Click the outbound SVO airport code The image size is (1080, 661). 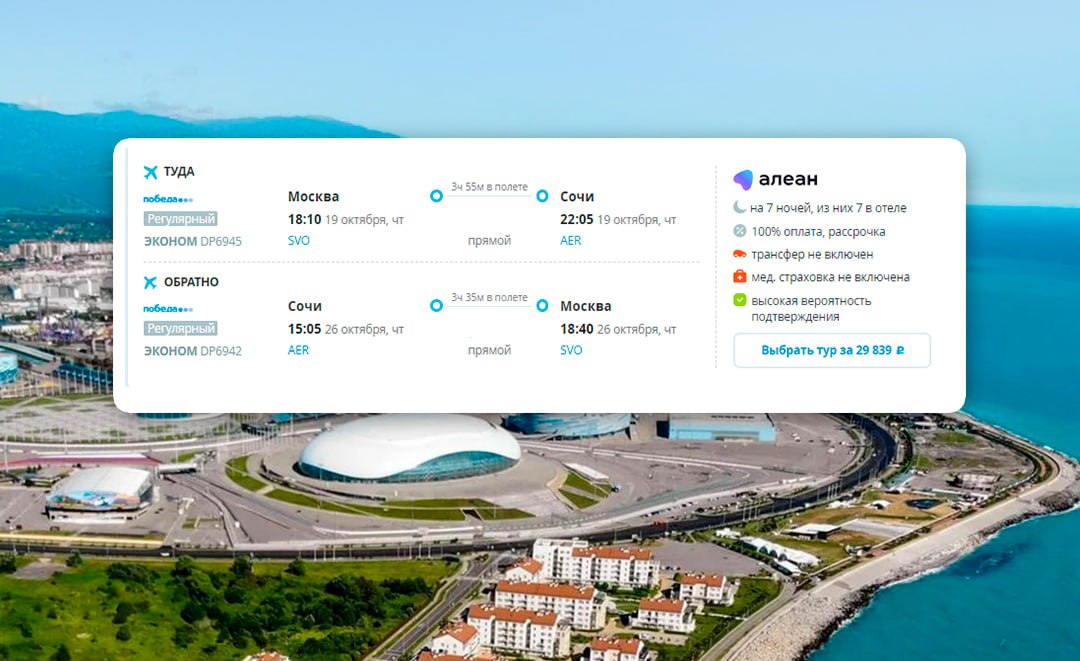pos(299,240)
